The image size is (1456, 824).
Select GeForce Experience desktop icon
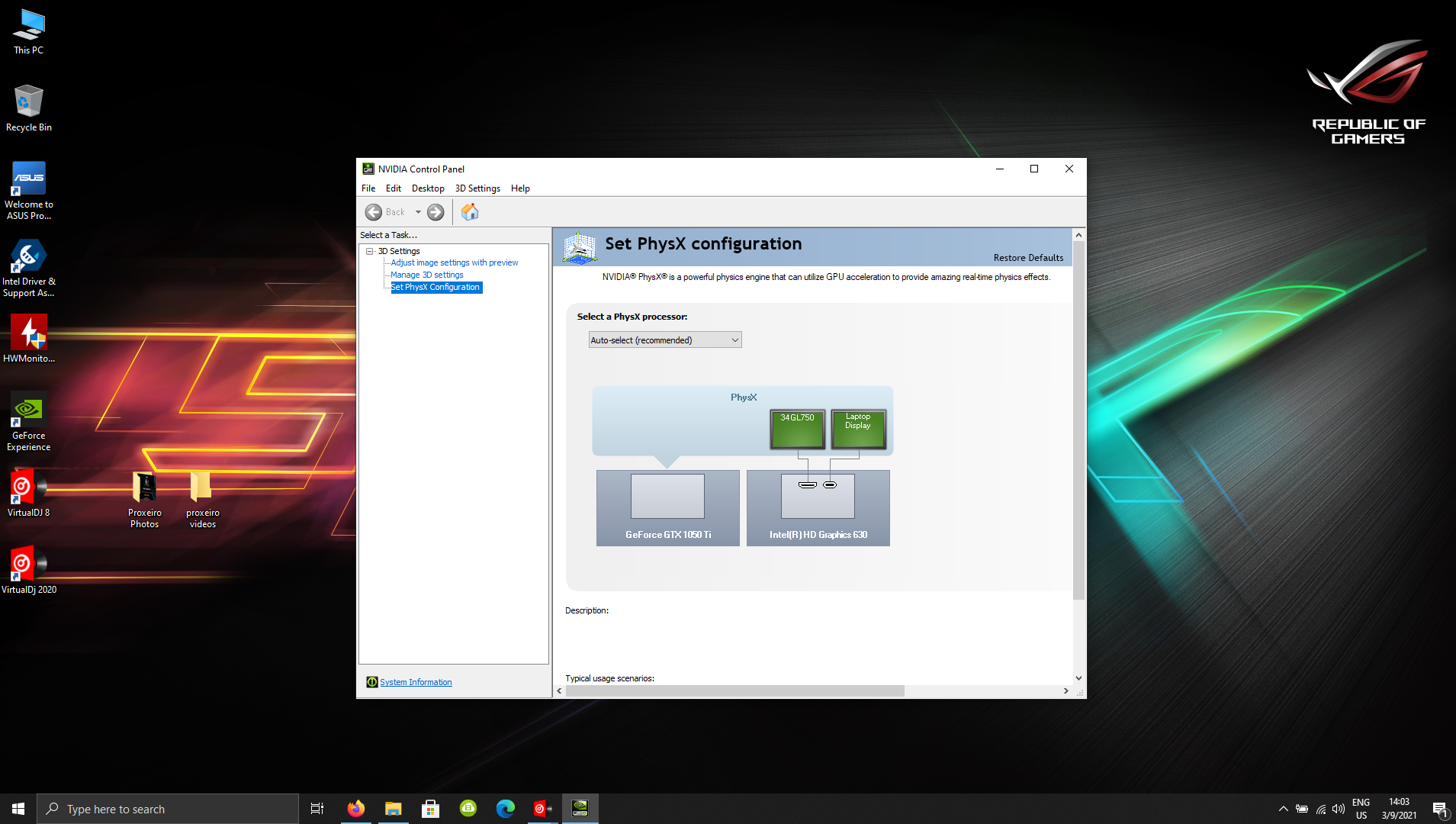(29, 422)
